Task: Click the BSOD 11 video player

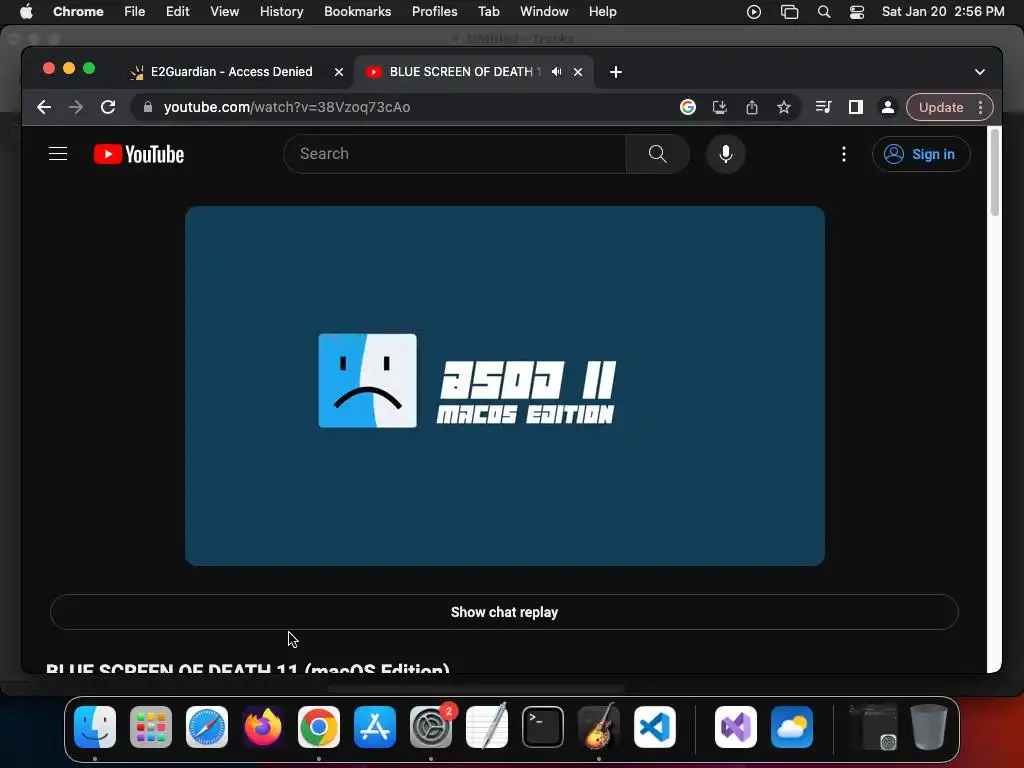Action: pyautogui.click(x=505, y=386)
